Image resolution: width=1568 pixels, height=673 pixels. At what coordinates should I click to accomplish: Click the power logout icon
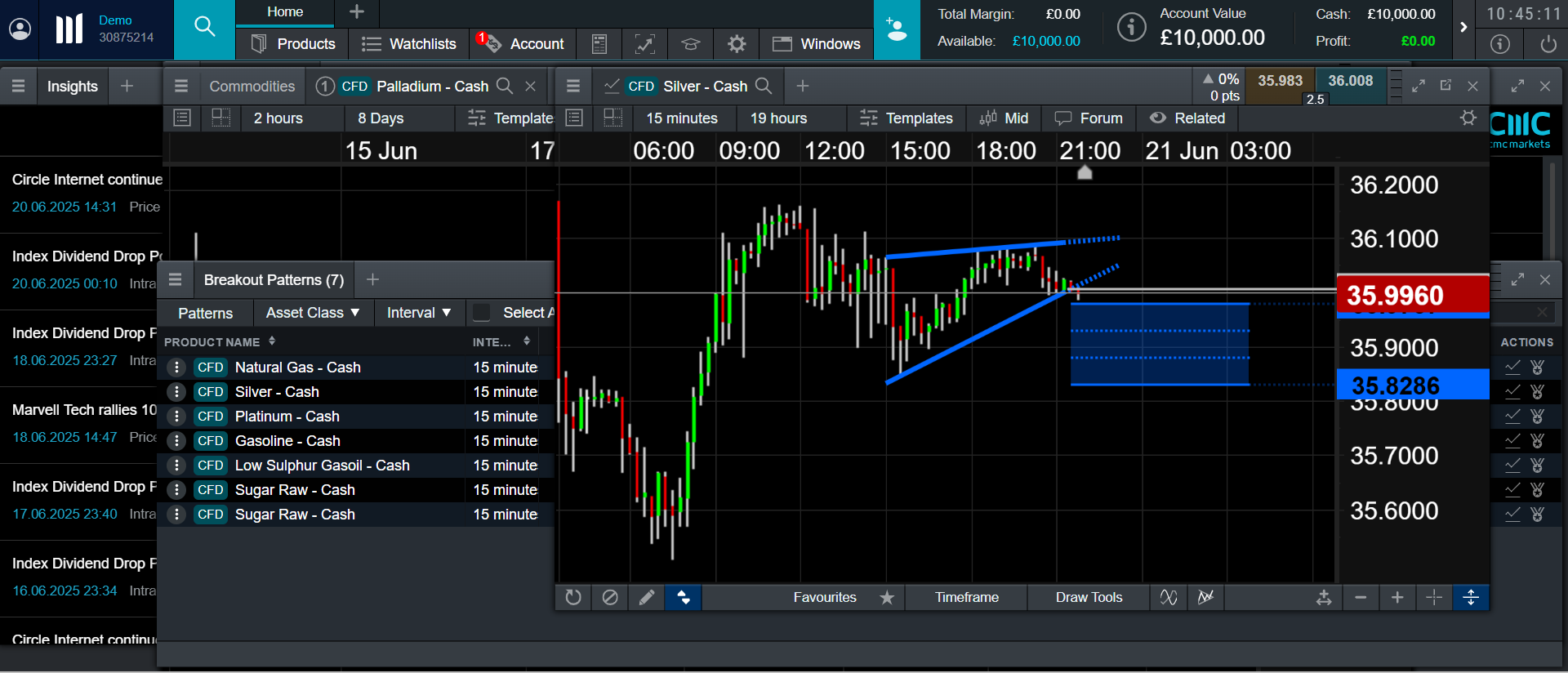(x=1548, y=44)
